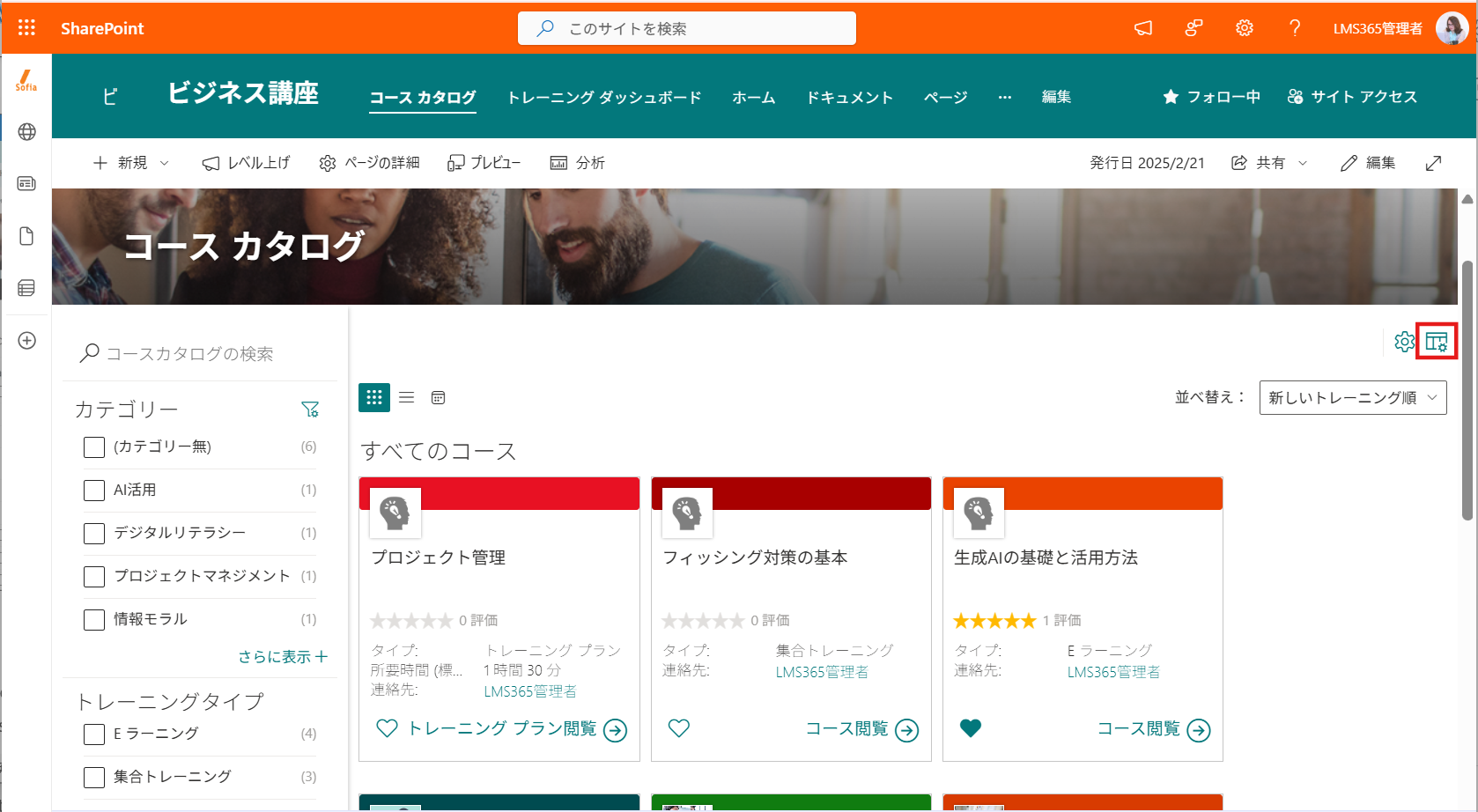Toggle フォロー中 follow star
1478x812 pixels.
(1211, 97)
